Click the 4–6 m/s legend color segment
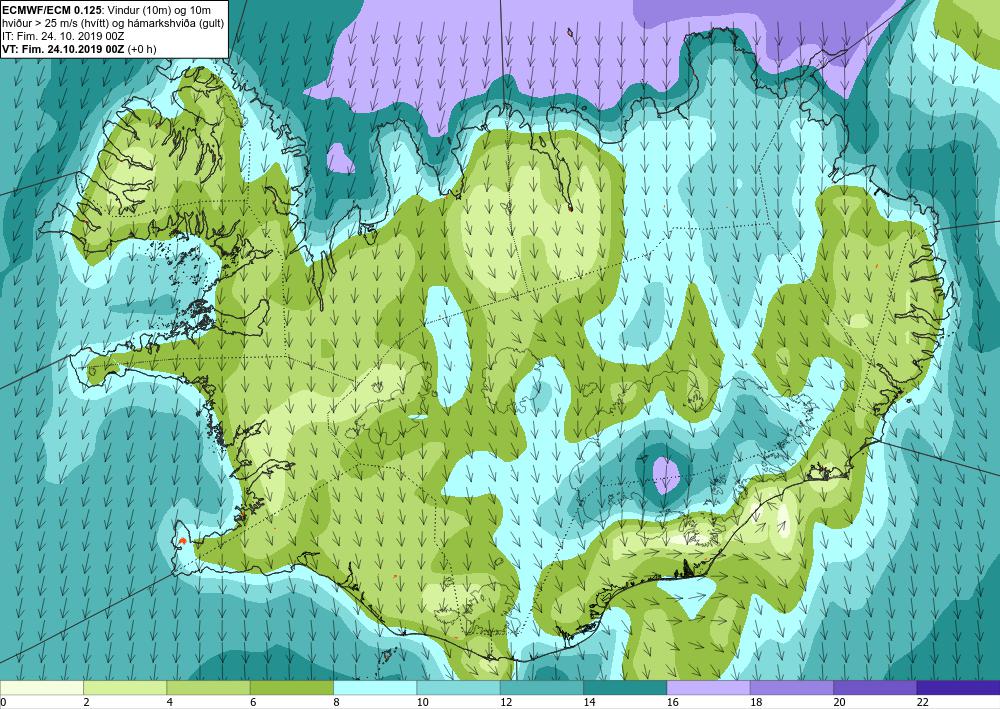This screenshot has height=709, width=1000. click(208, 687)
